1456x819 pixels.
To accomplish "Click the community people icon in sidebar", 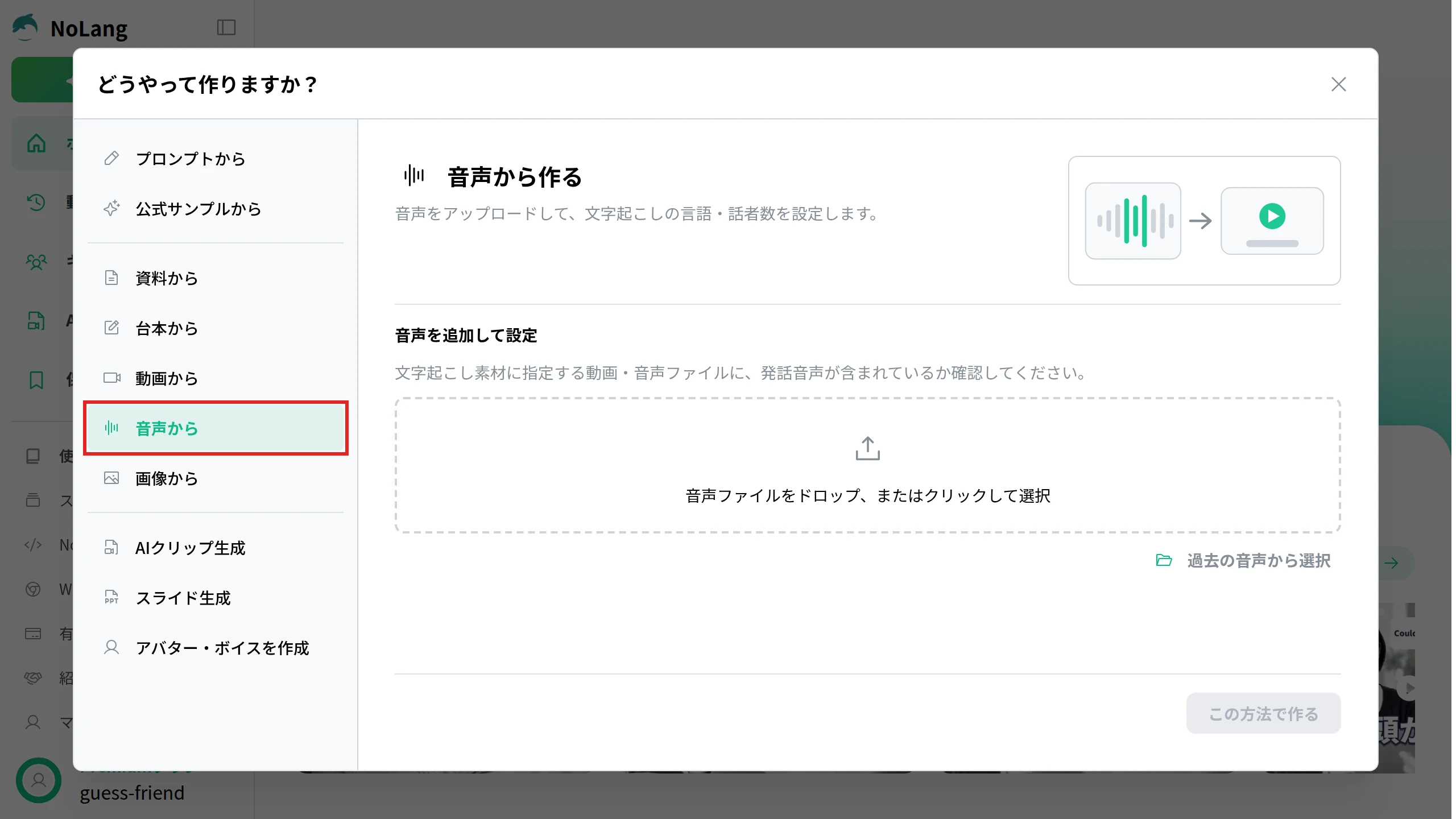I will coord(36,262).
